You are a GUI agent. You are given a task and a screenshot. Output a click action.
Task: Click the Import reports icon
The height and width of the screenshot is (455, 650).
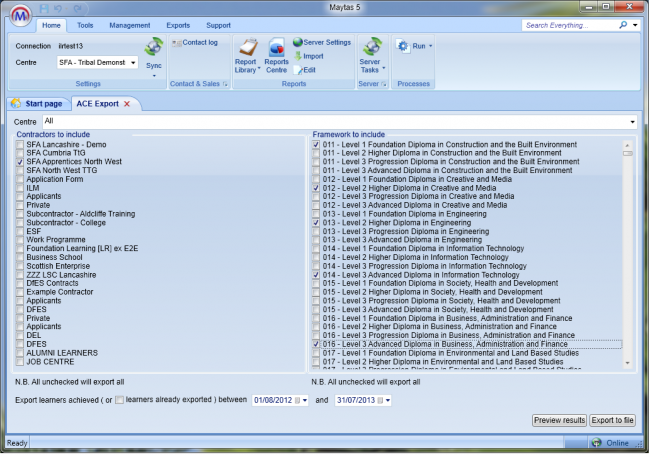(x=308, y=56)
